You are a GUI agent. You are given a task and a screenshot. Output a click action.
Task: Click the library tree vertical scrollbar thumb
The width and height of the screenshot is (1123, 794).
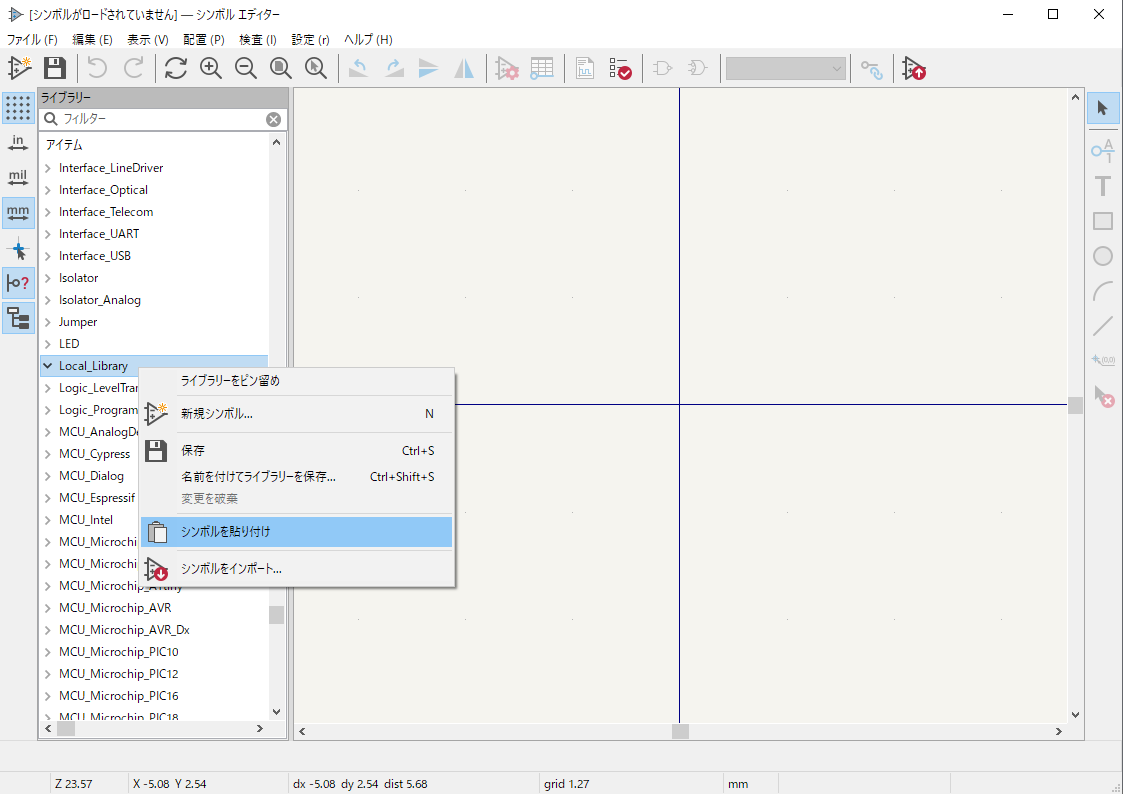276,614
